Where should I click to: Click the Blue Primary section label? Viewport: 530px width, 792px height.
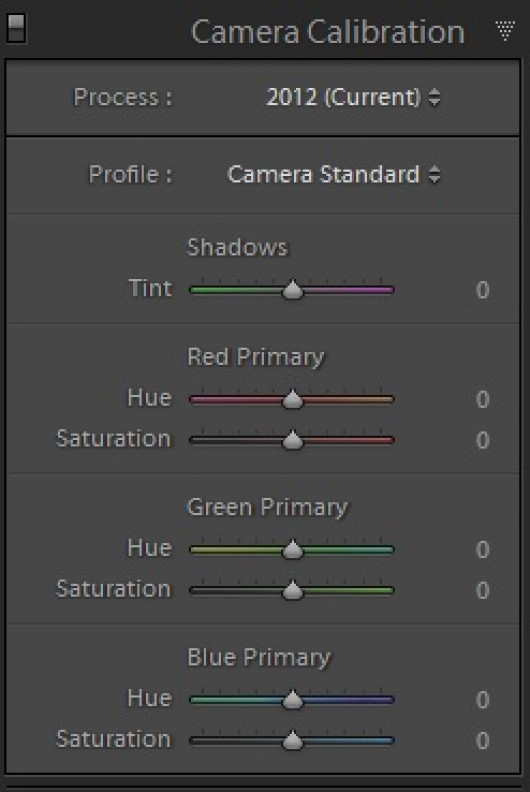[259, 658]
